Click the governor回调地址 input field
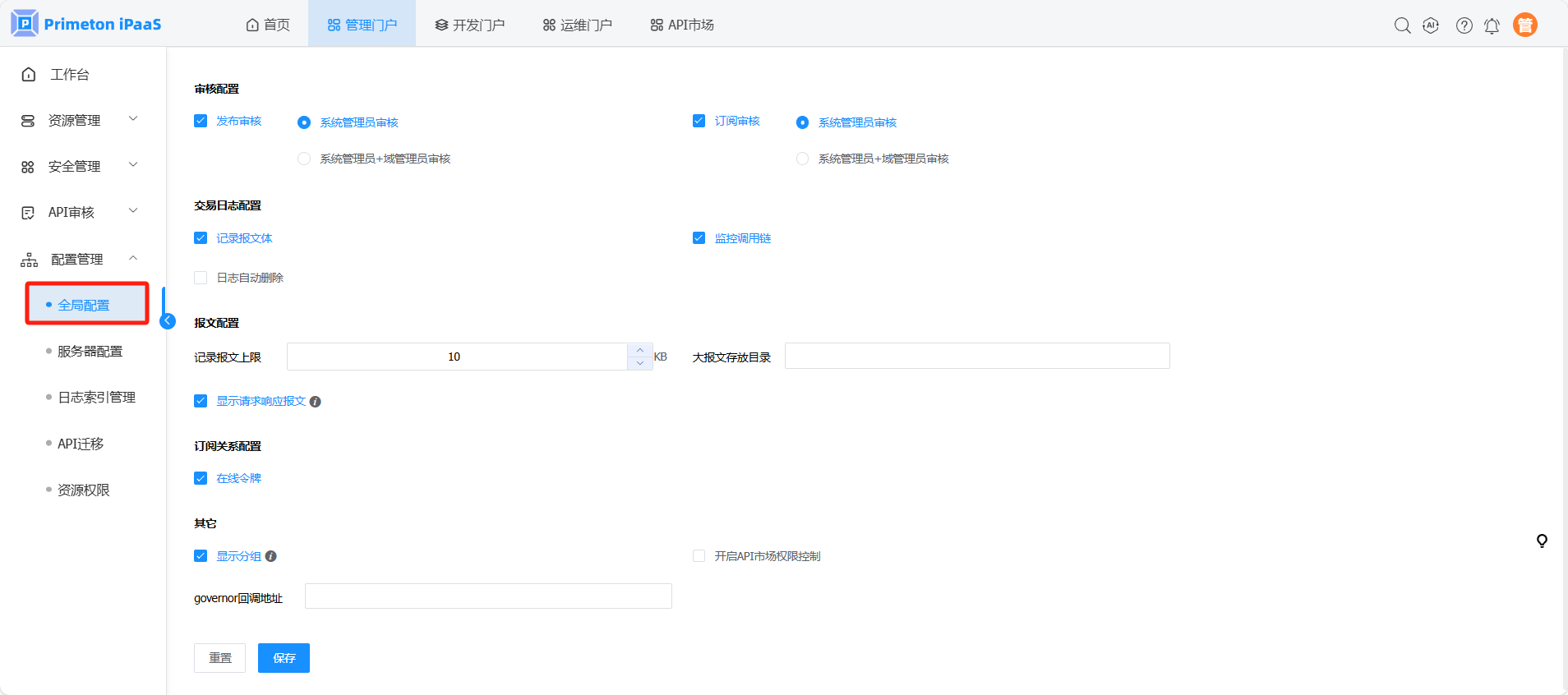Image resolution: width=1568 pixels, height=695 pixels. 488,596
